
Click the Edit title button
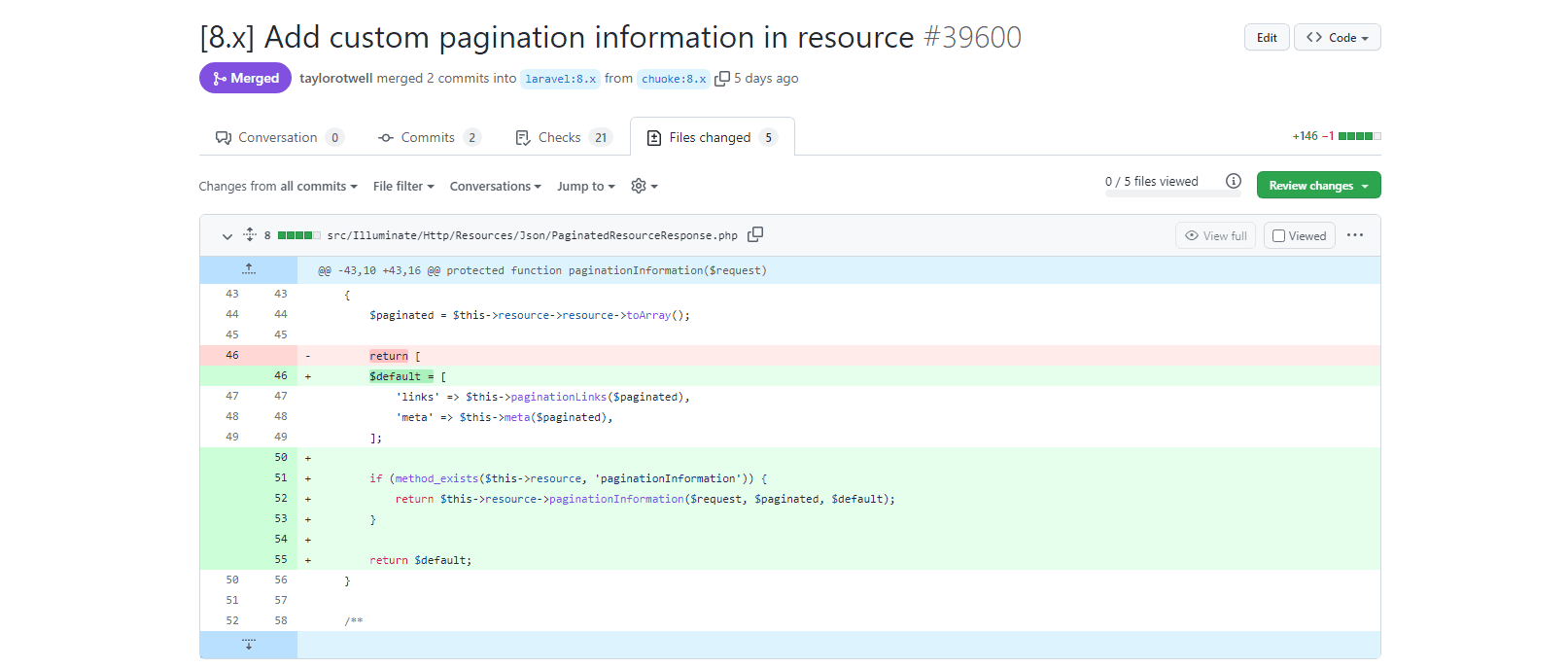click(x=1266, y=37)
